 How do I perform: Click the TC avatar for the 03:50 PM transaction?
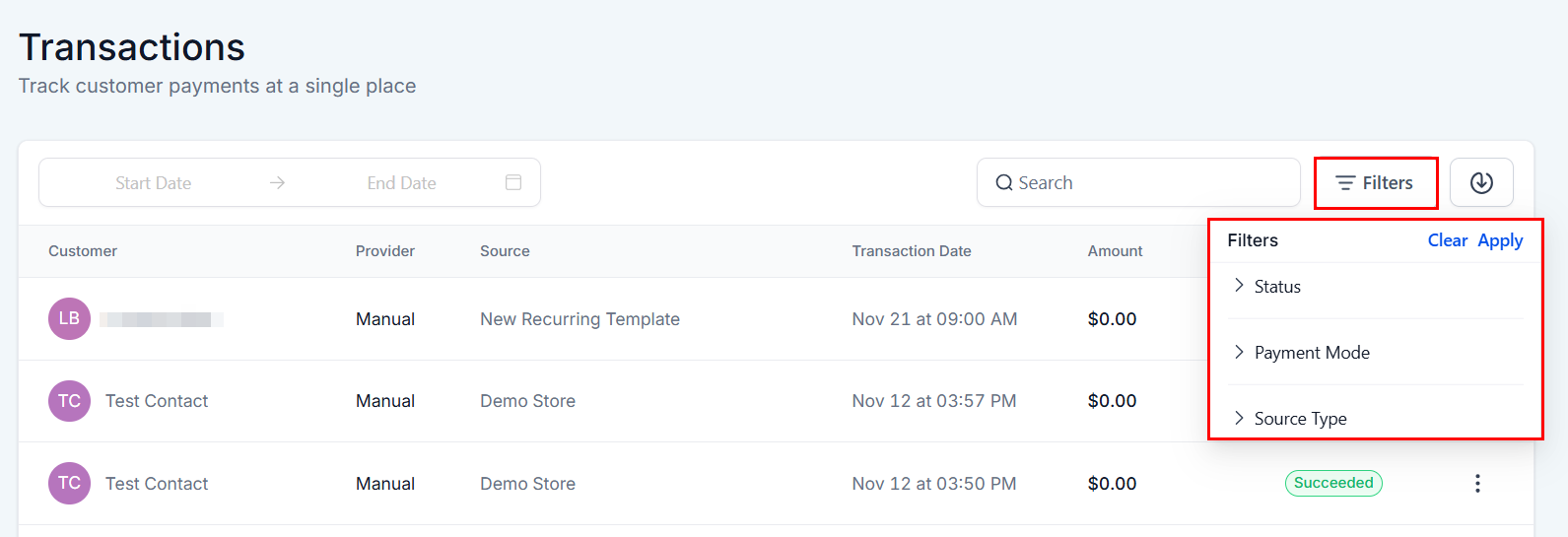[69, 483]
